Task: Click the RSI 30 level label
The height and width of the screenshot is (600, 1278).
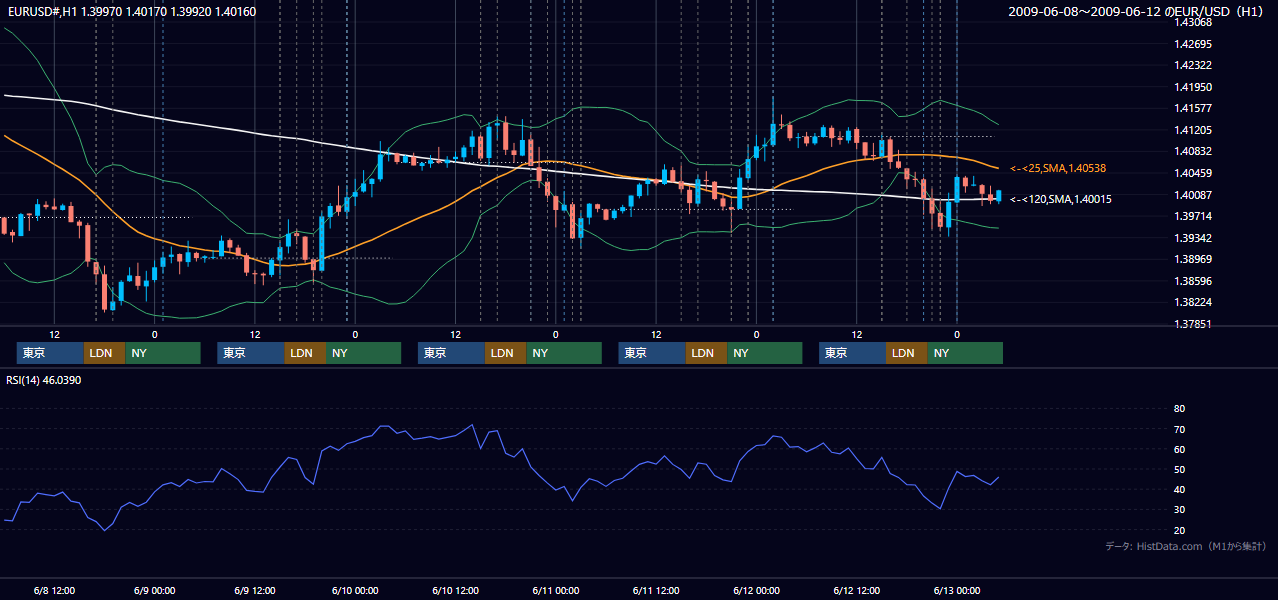Action: coord(1179,510)
